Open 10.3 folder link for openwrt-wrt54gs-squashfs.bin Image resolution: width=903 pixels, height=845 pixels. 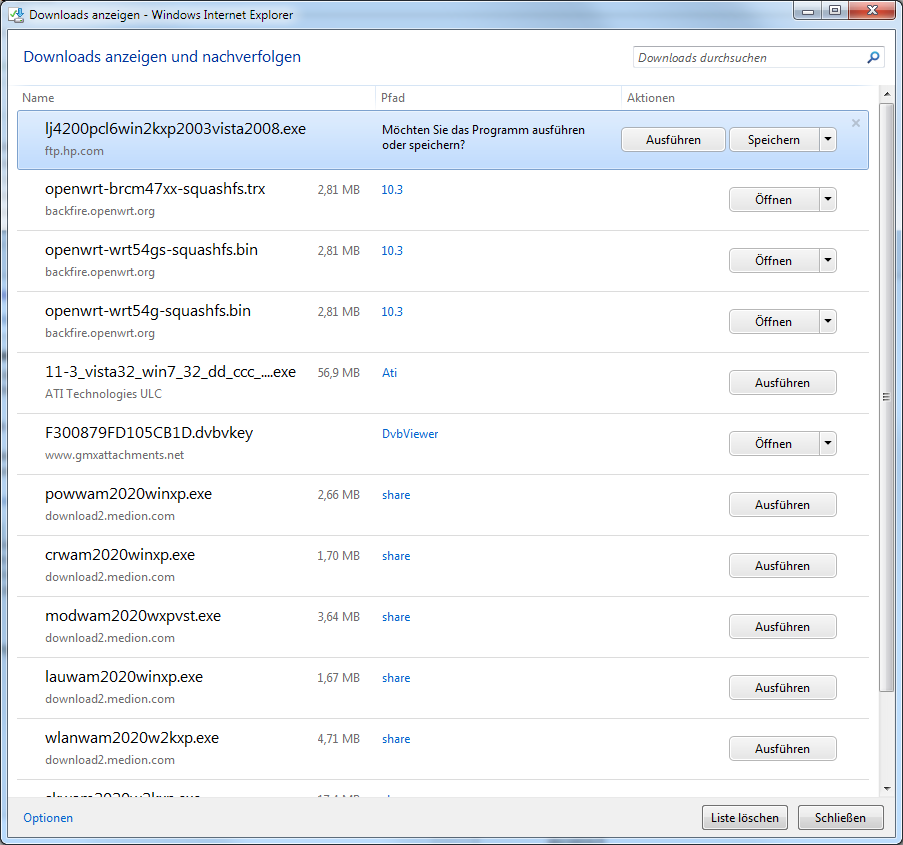pyautogui.click(x=392, y=251)
